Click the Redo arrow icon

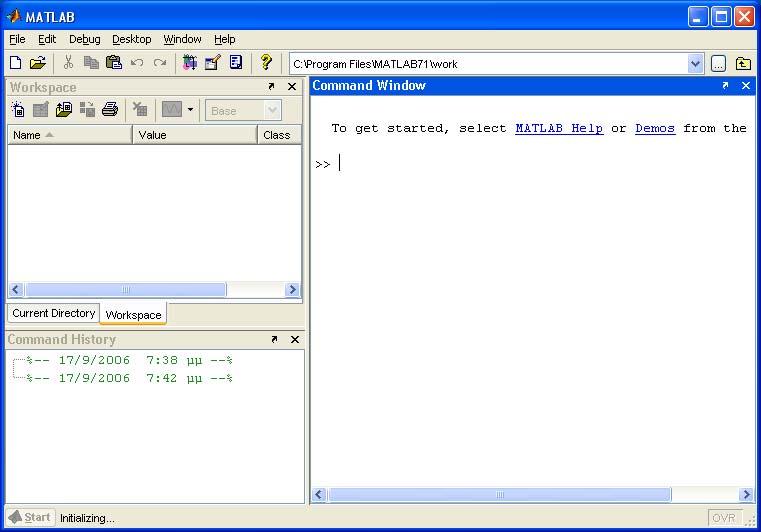pyautogui.click(x=160, y=63)
